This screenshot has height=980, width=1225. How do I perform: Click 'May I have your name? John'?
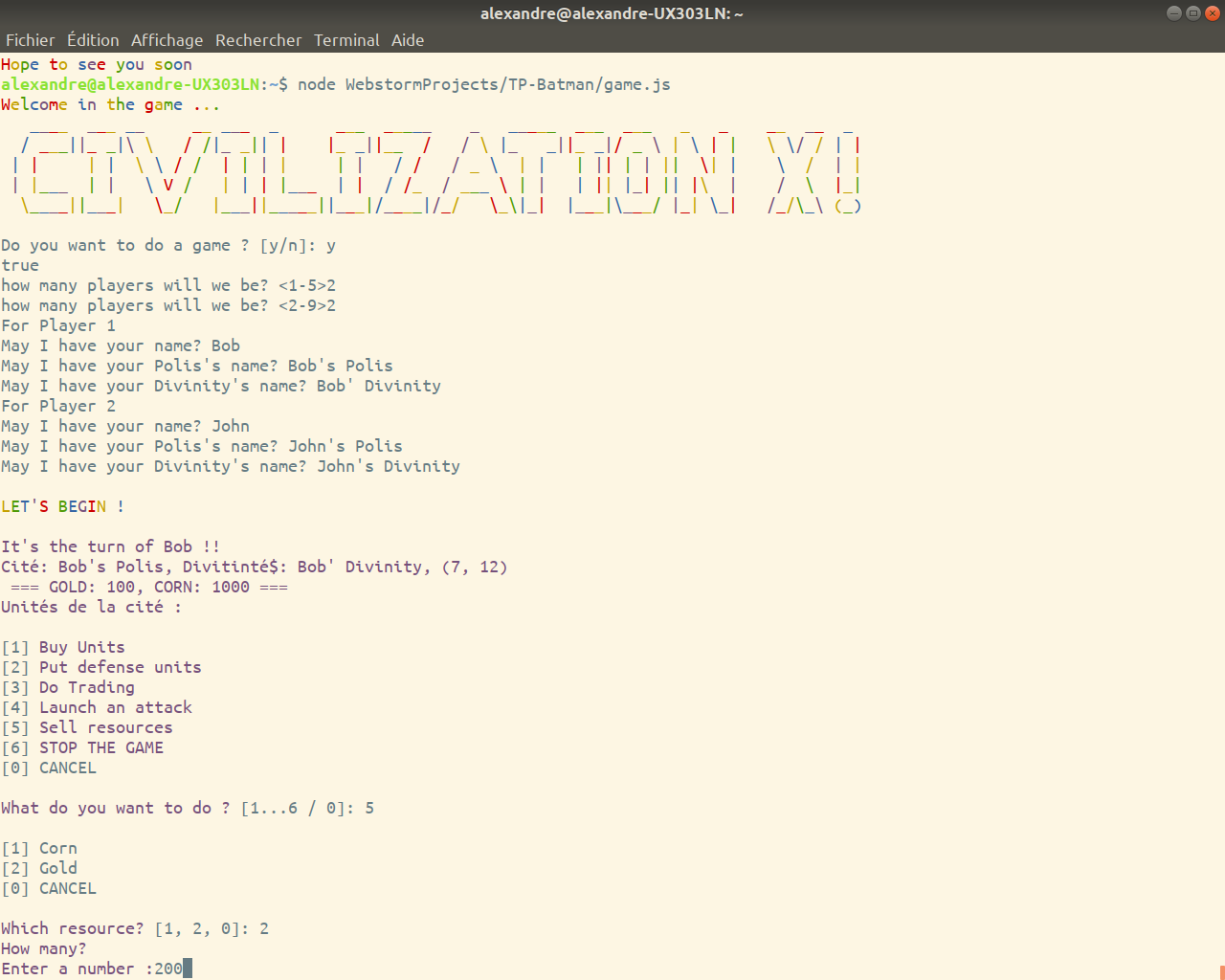[125, 426]
